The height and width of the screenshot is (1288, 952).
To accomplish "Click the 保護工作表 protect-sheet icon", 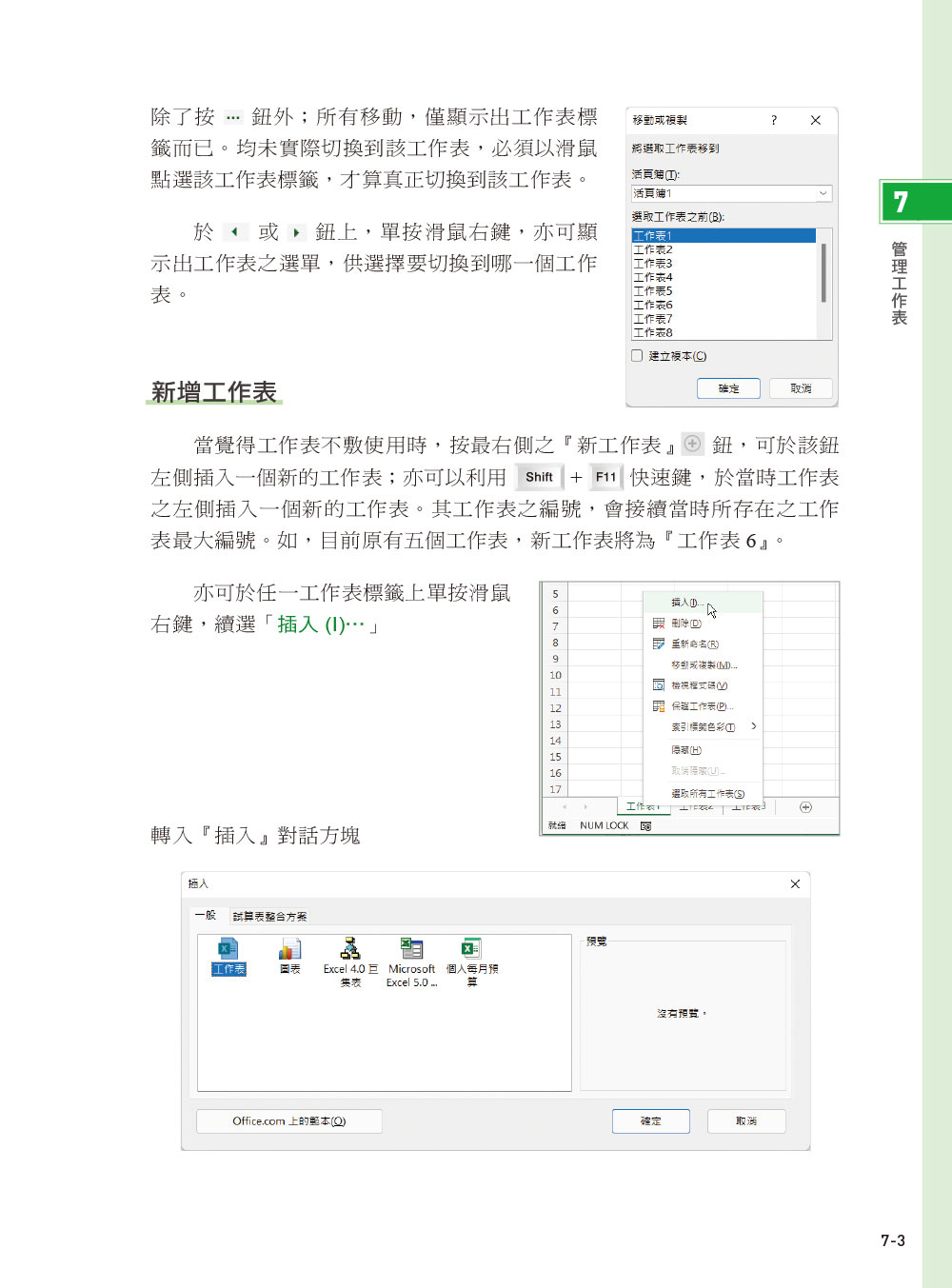I will tap(657, 705).
